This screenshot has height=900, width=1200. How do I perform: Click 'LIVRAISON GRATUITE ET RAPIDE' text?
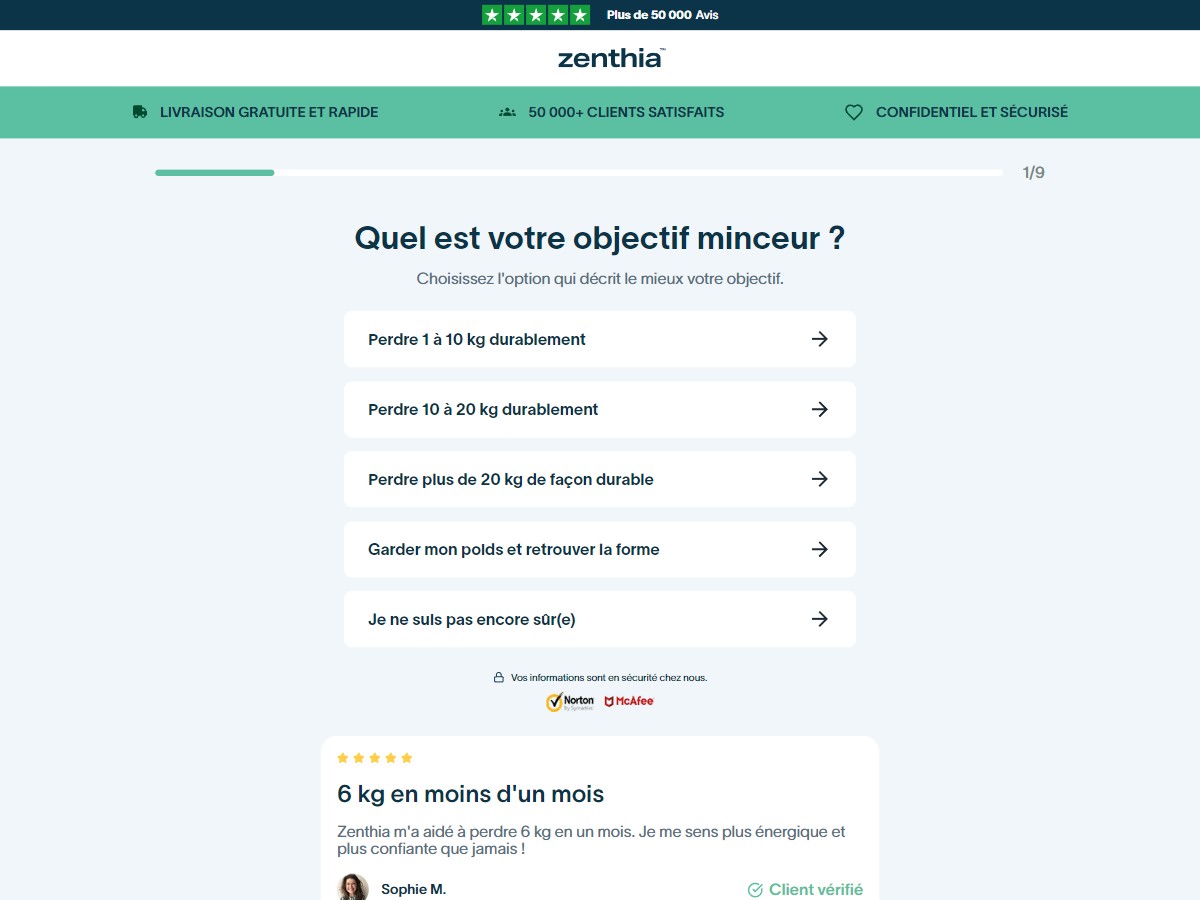click(269, 112)
